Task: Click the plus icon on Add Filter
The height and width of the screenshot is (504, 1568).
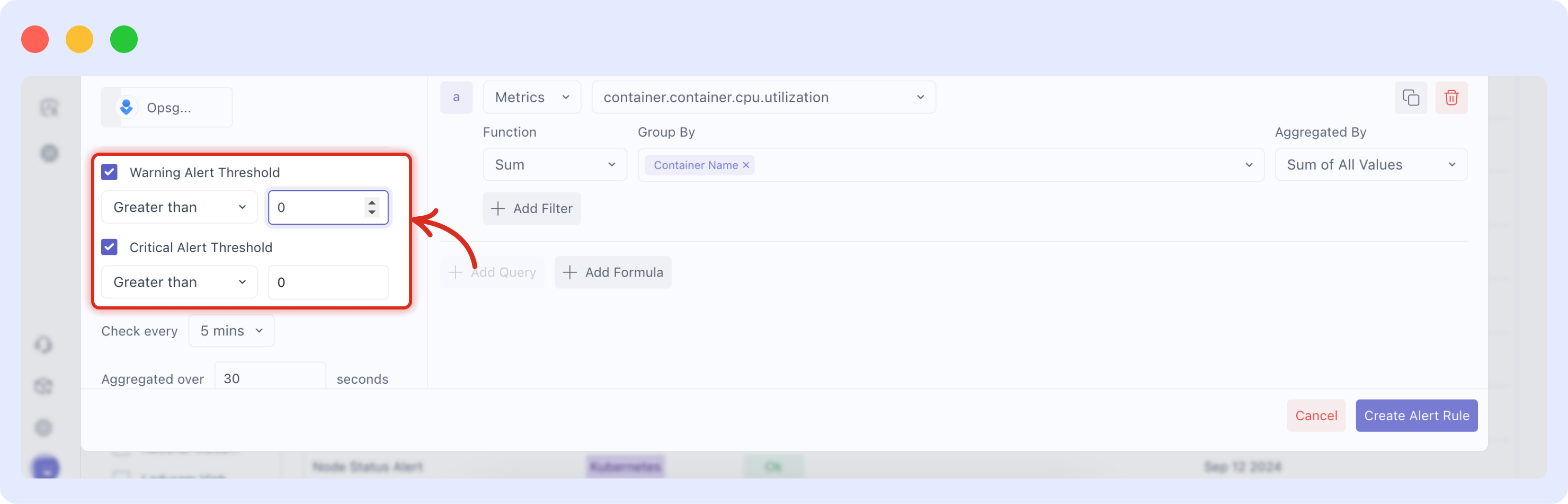Action: [x=498, y=209]
